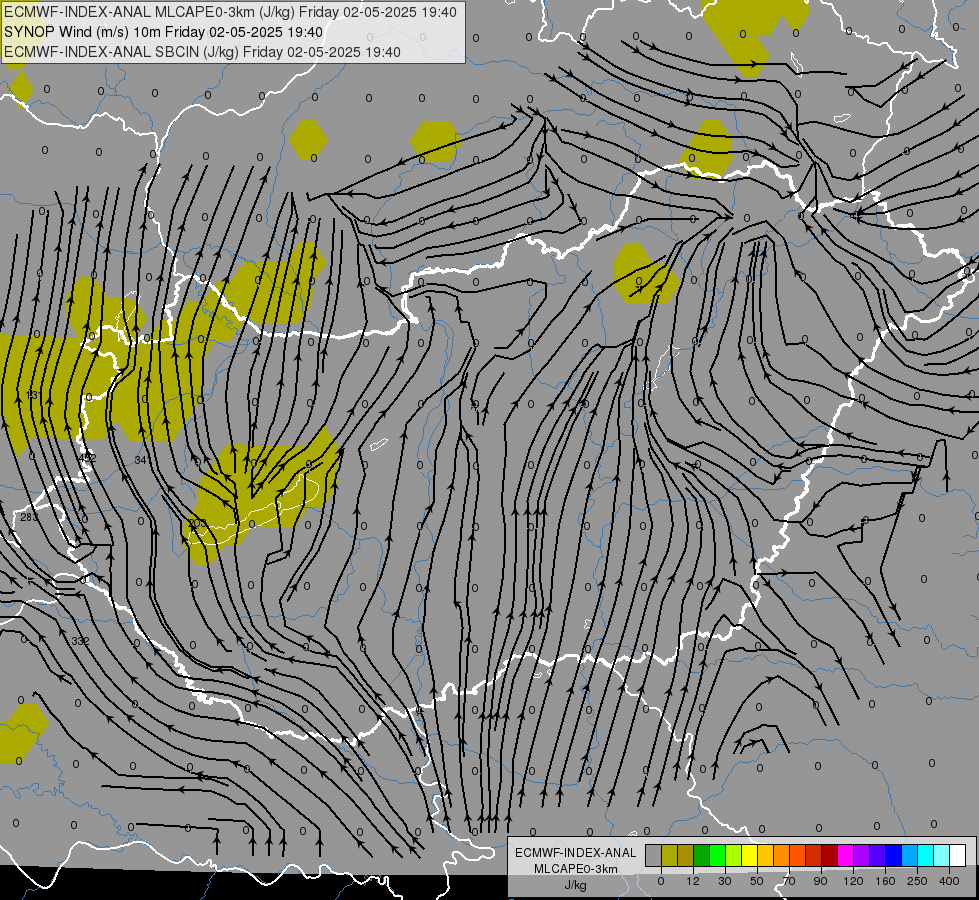Click the map value 13

pos(32,395)
